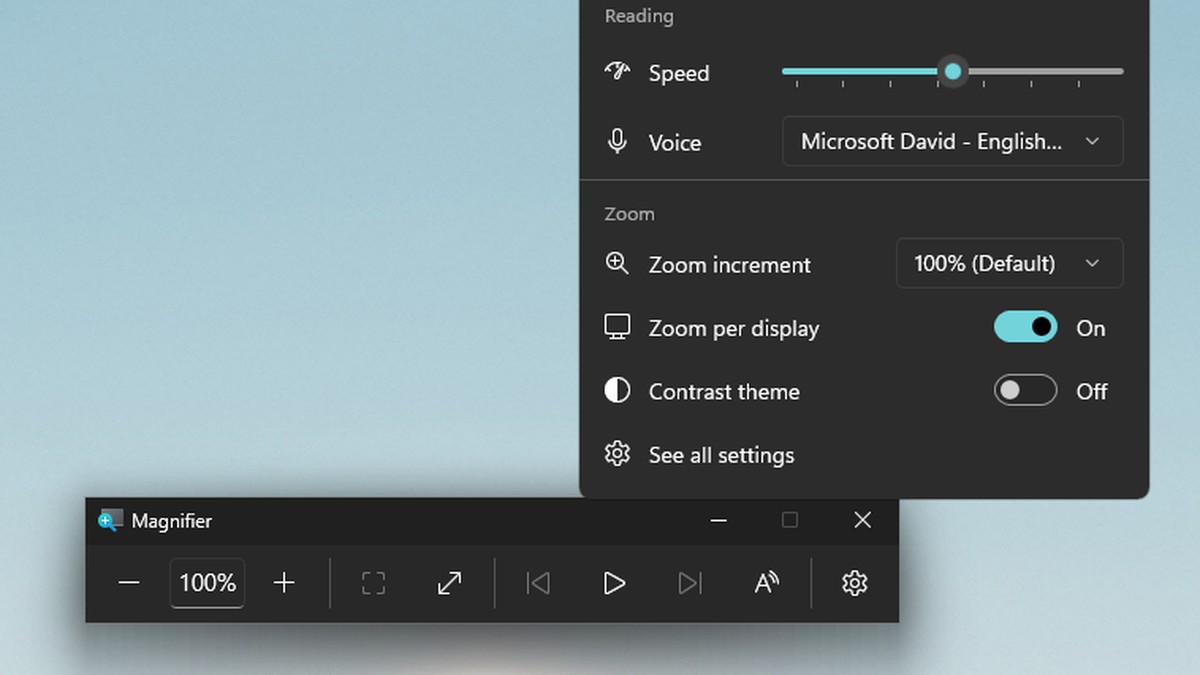Click the Read from here icon
Viewport: 1200px width, 675px height.
pos(767,583)
